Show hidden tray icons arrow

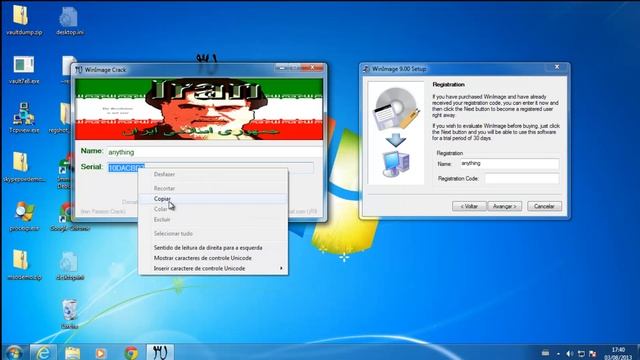tap(558, 354)
